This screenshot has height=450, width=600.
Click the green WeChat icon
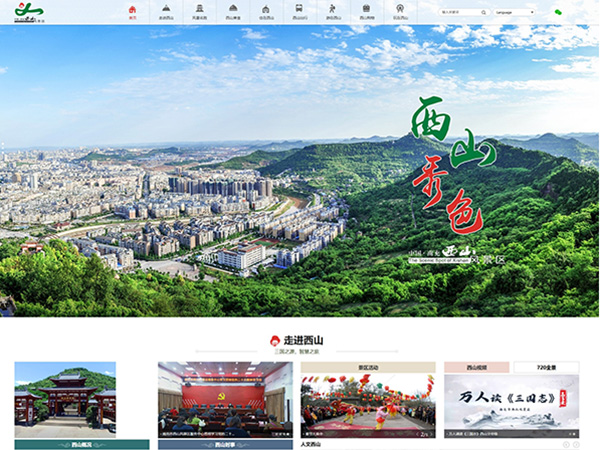click(558, 12)
